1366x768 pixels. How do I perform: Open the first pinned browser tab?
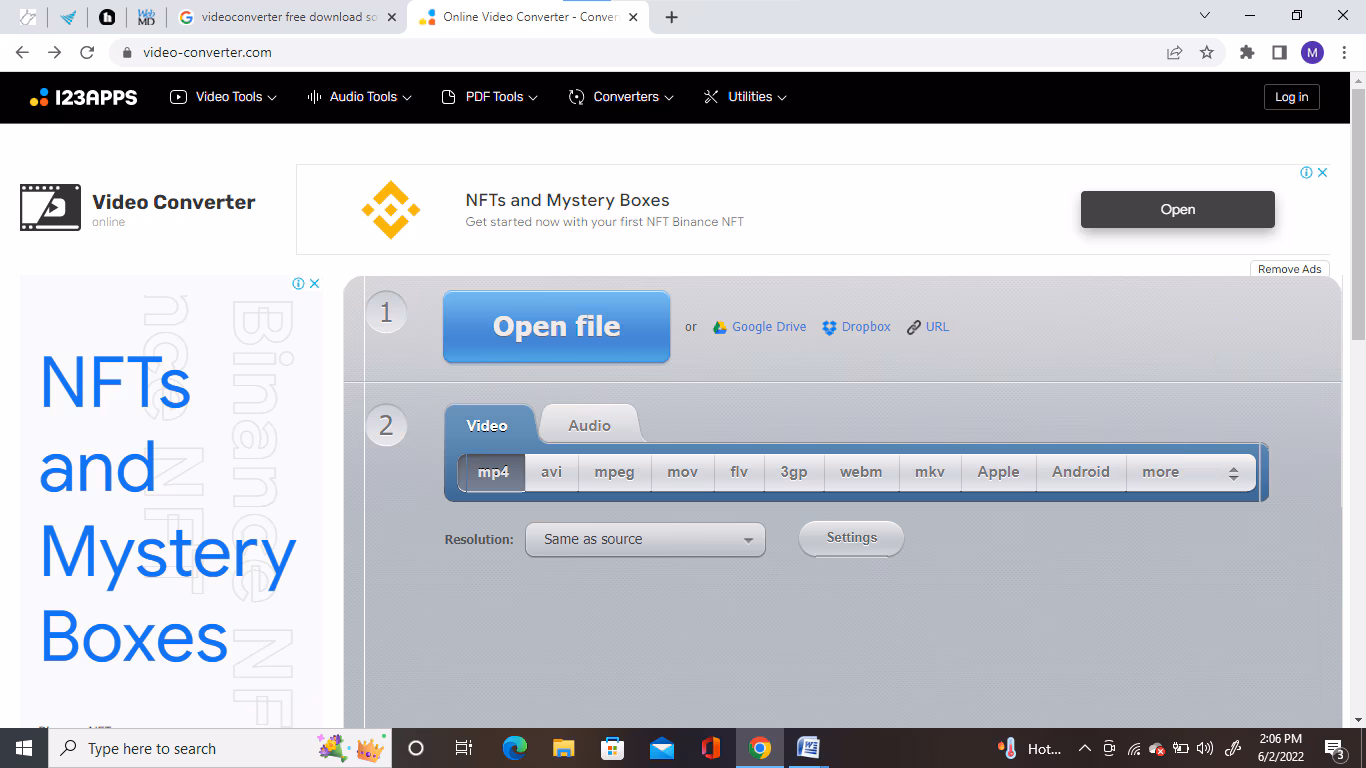tap(28, 17)
